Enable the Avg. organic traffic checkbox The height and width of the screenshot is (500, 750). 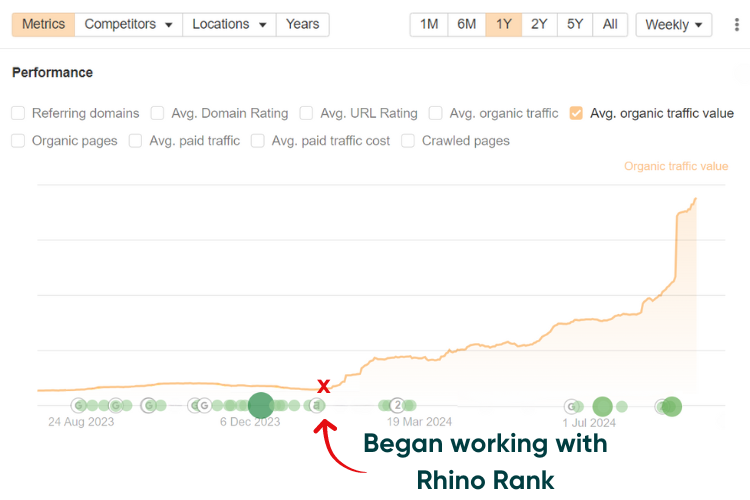(435, 113)
